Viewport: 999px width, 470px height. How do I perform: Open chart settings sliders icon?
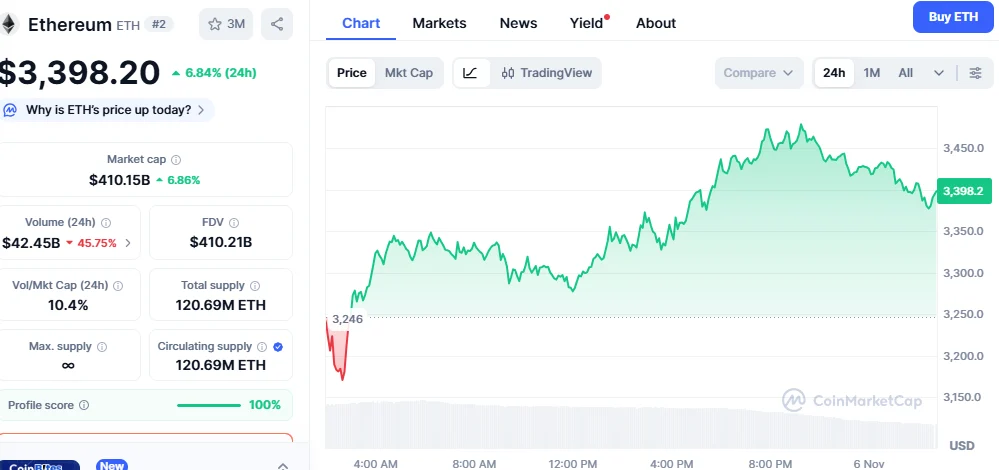tap(975, 73)
